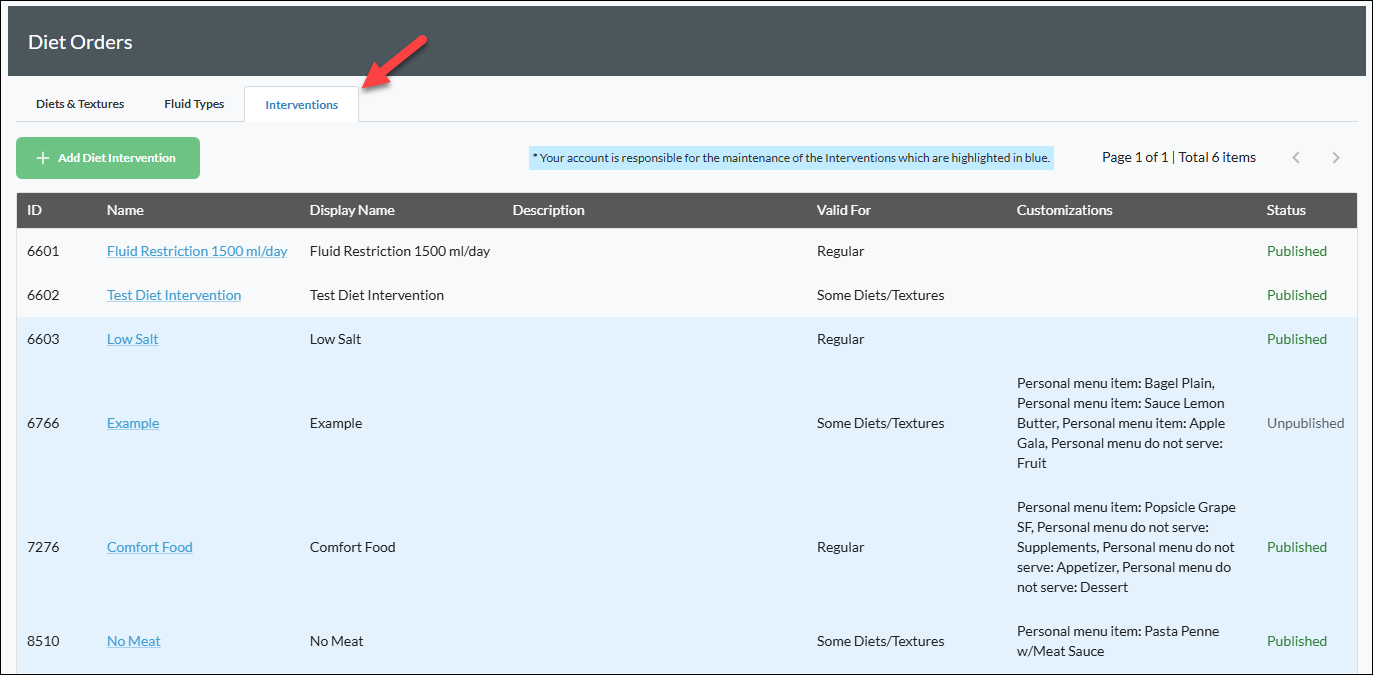Click Add Diet Intervention button
1373x675 pixels.
pos(108,158)
